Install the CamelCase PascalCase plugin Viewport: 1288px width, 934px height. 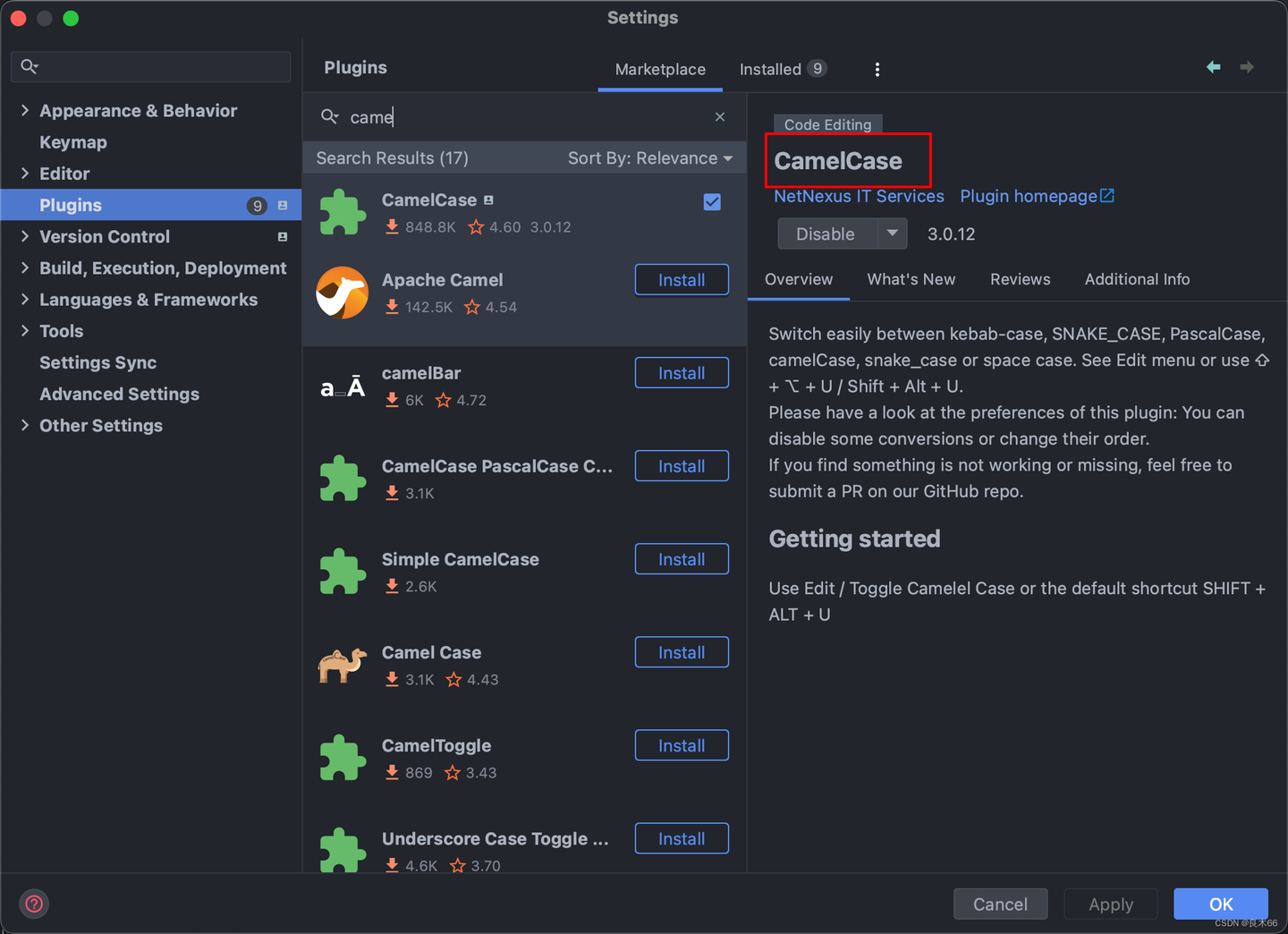click(682, 466)
